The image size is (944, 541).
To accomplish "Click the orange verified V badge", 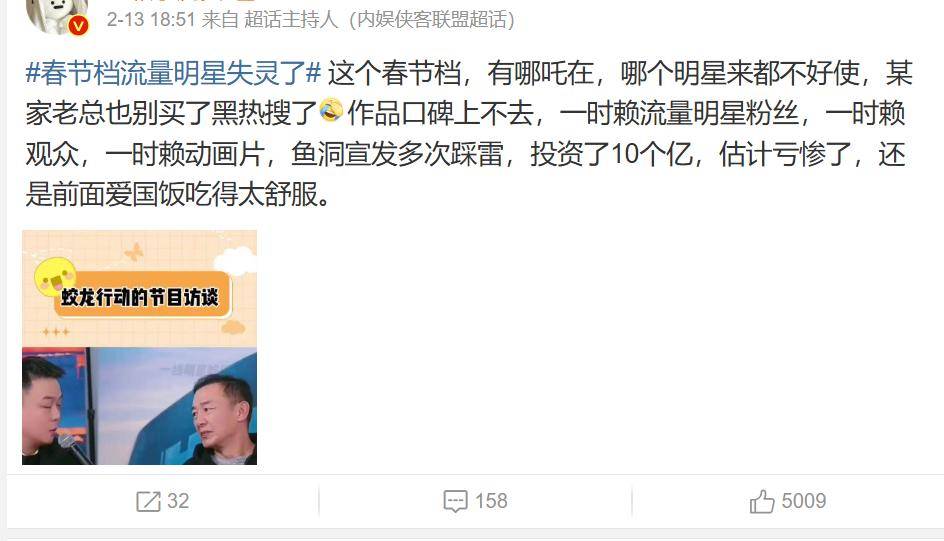I will point(78,25).
